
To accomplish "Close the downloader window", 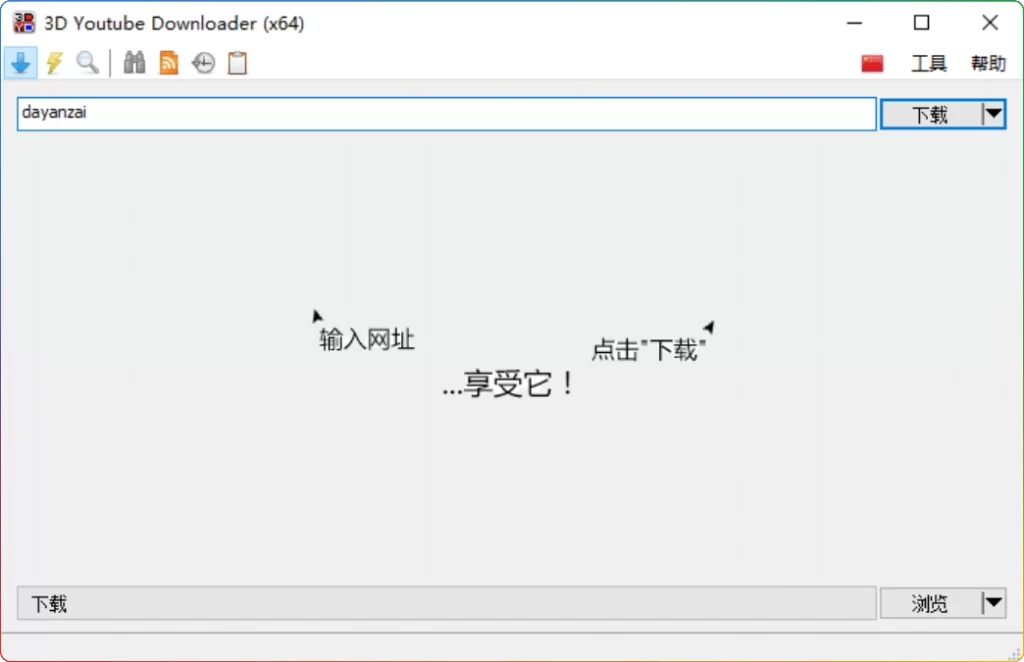I will pos(989,22).
